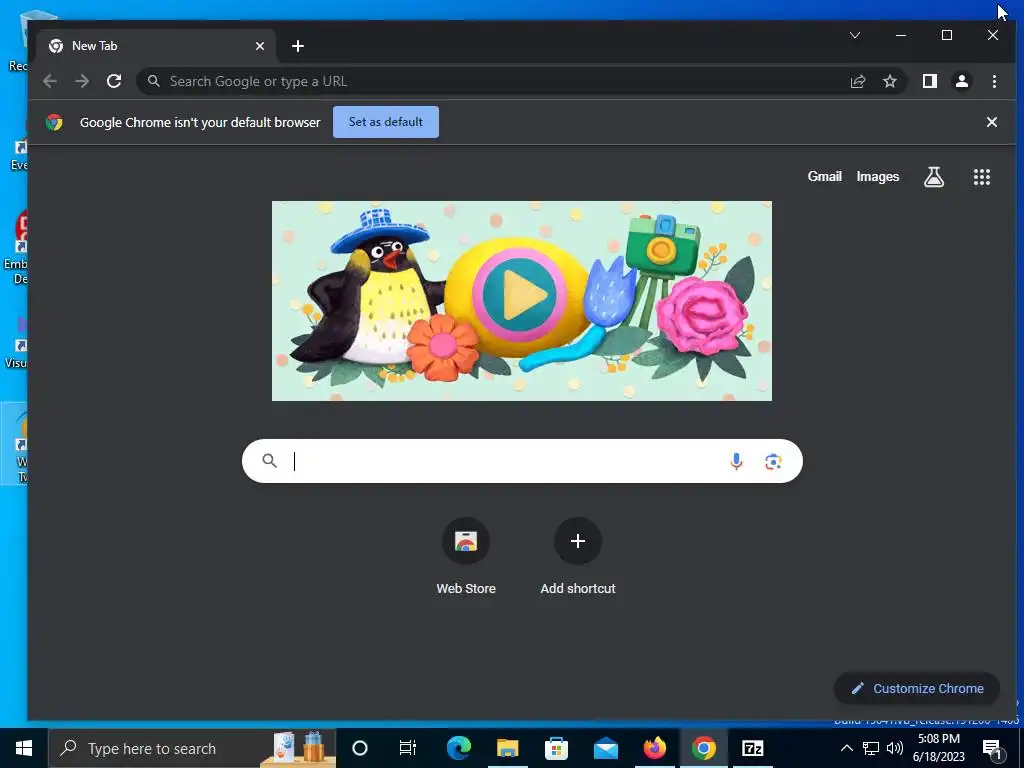1024x768 pixels.
Task: Bookmark this tab with the star icon
Action: pos(889,81)
